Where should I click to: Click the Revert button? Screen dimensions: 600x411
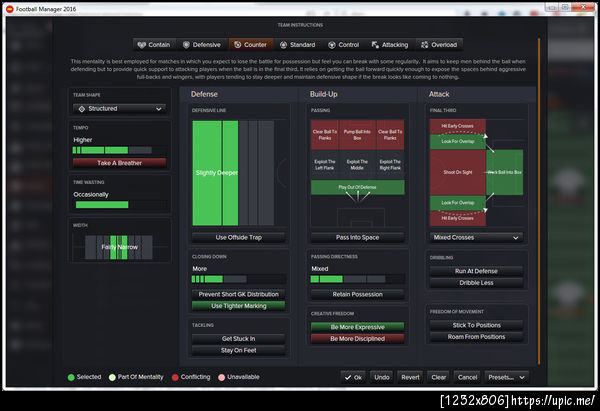tap(410, 377)
